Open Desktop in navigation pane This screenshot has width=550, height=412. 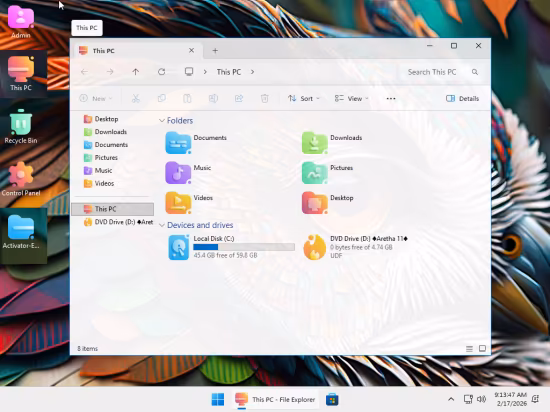[x=101, y=119]
